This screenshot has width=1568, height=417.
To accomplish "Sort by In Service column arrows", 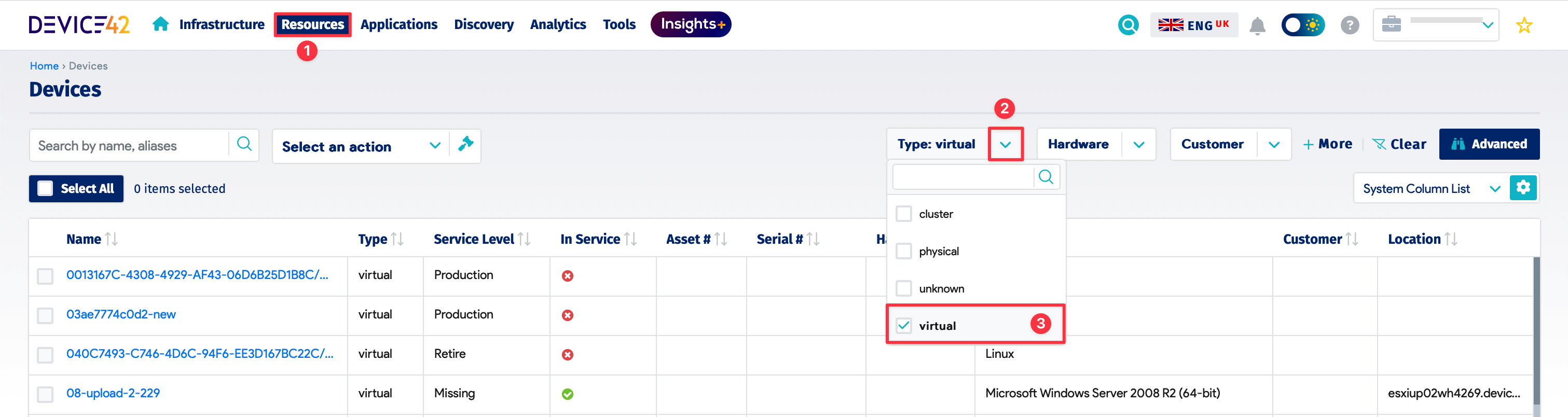I will [x=630, y=239].
